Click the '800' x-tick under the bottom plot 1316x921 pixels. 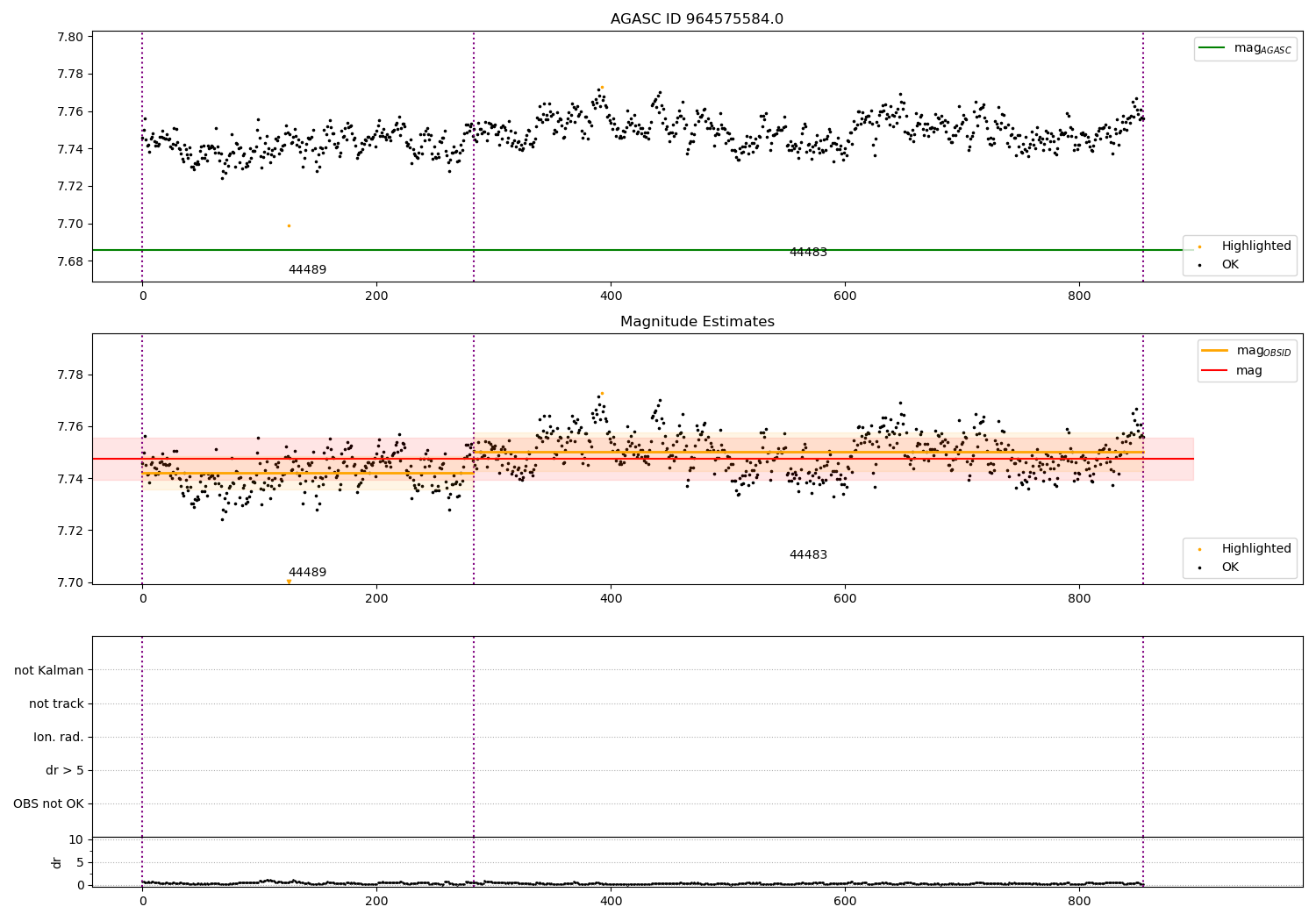(x=1079, y=901)
